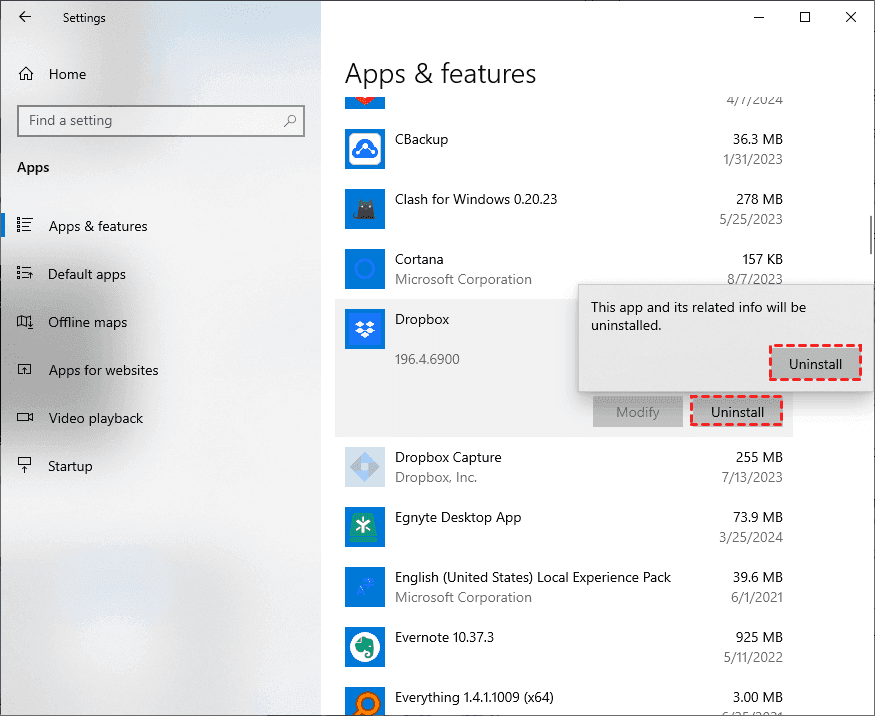
Task: Select the English Local Experience Pack icon
Action: [x=364, y=587]
